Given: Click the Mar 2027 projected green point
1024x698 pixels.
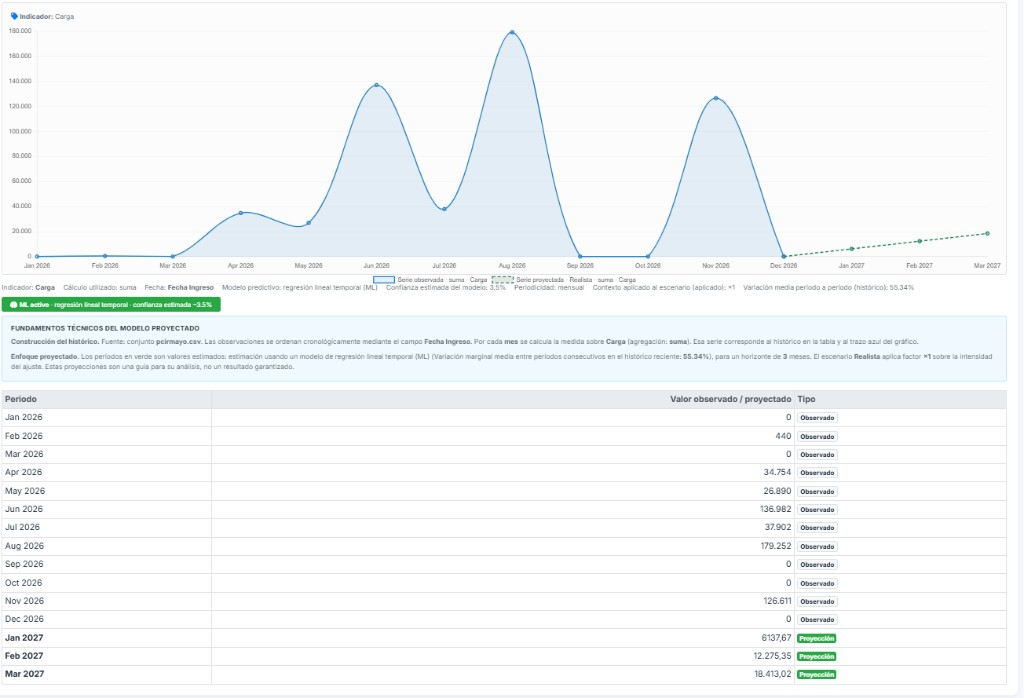Looking at the screenshot, I should (987, 233).
